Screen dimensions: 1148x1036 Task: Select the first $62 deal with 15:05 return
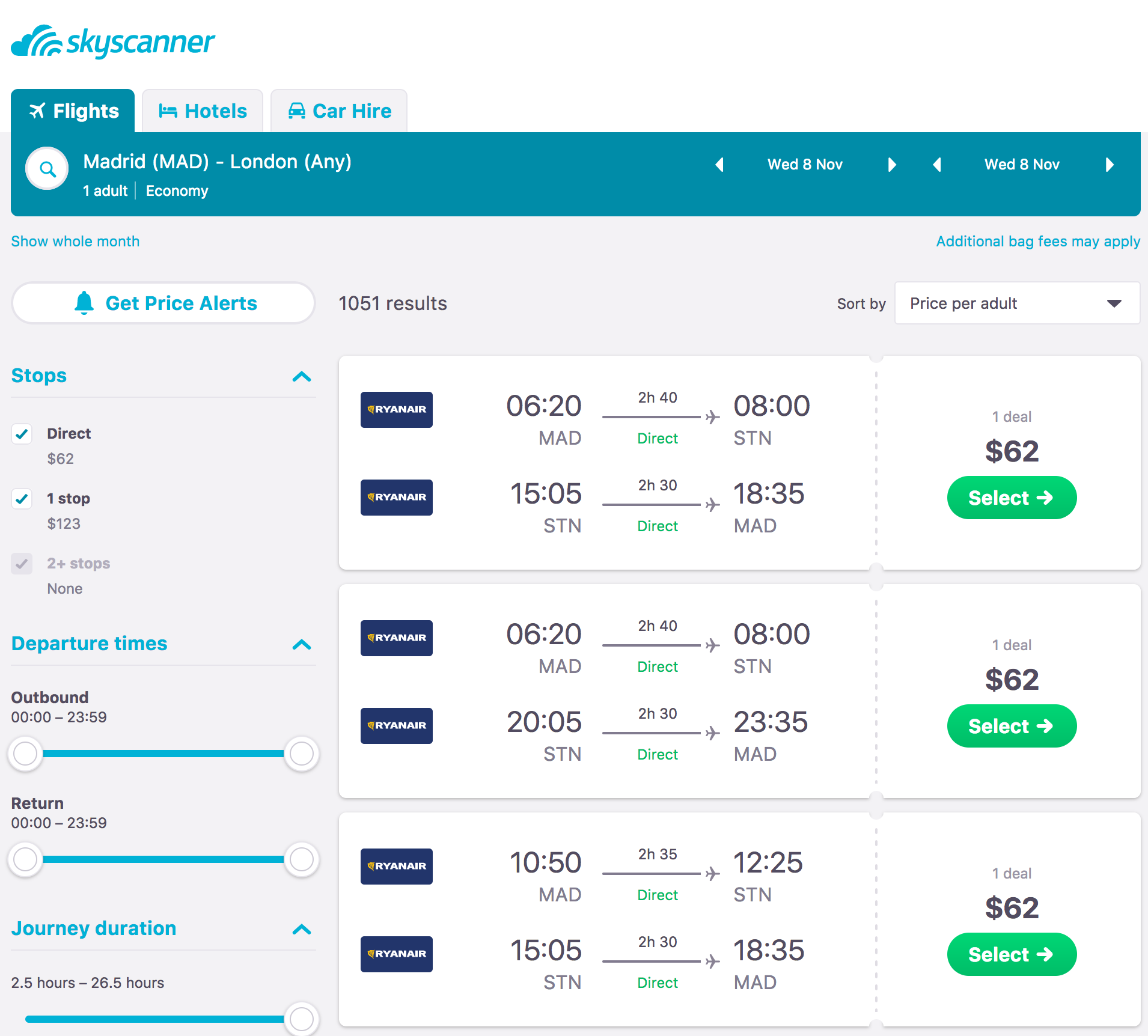pyautogui.click(x=1012, y=498)
